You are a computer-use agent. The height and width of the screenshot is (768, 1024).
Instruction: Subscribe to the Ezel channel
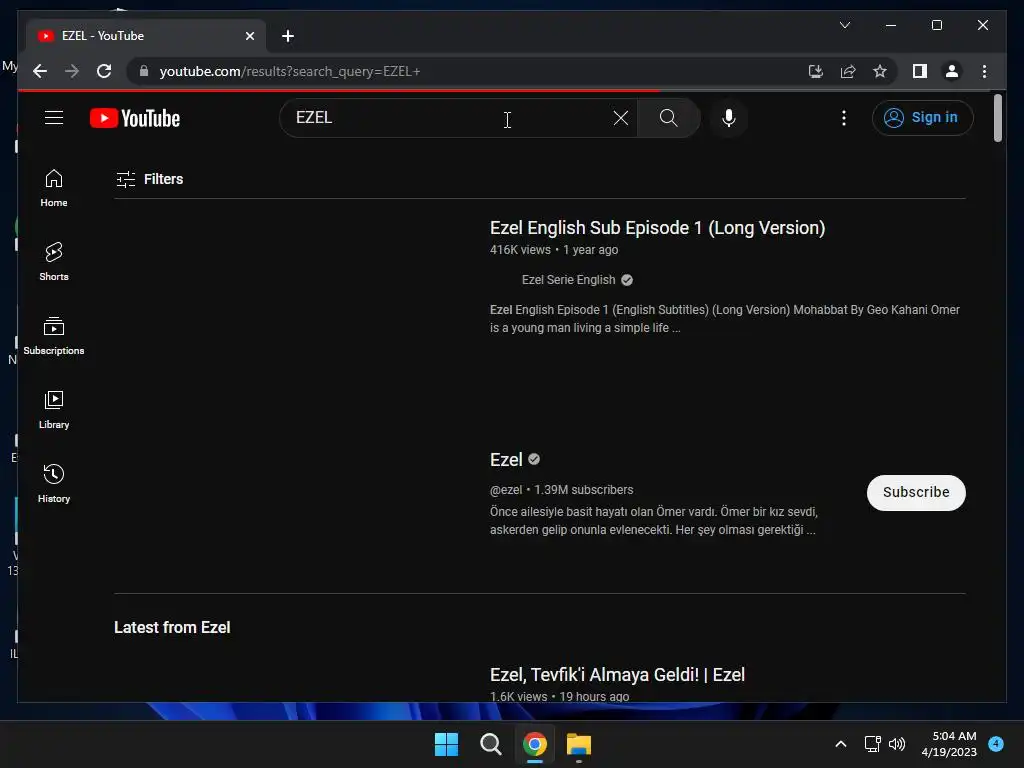[x=916, y=492]
